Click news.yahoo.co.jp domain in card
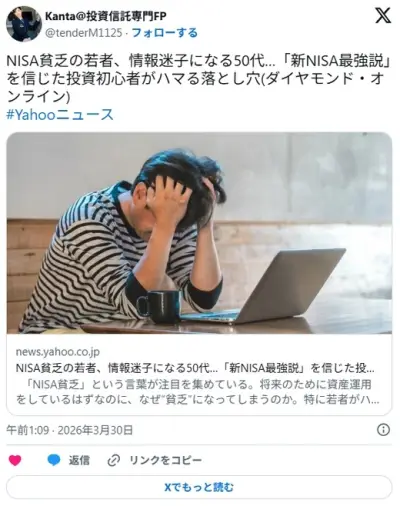 tap(58, 352)
